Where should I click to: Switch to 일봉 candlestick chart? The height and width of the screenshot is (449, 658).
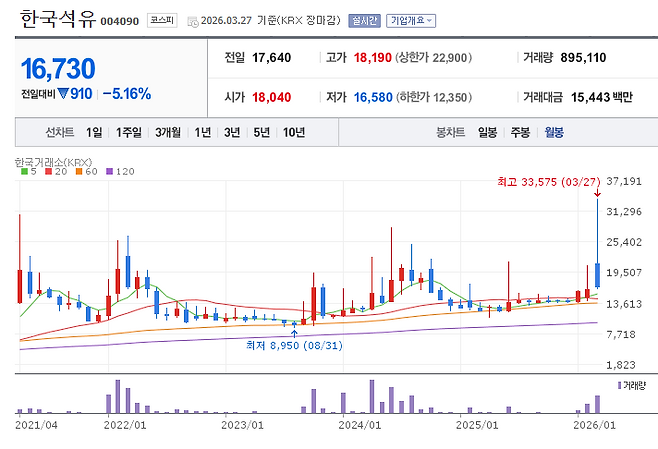488,132
